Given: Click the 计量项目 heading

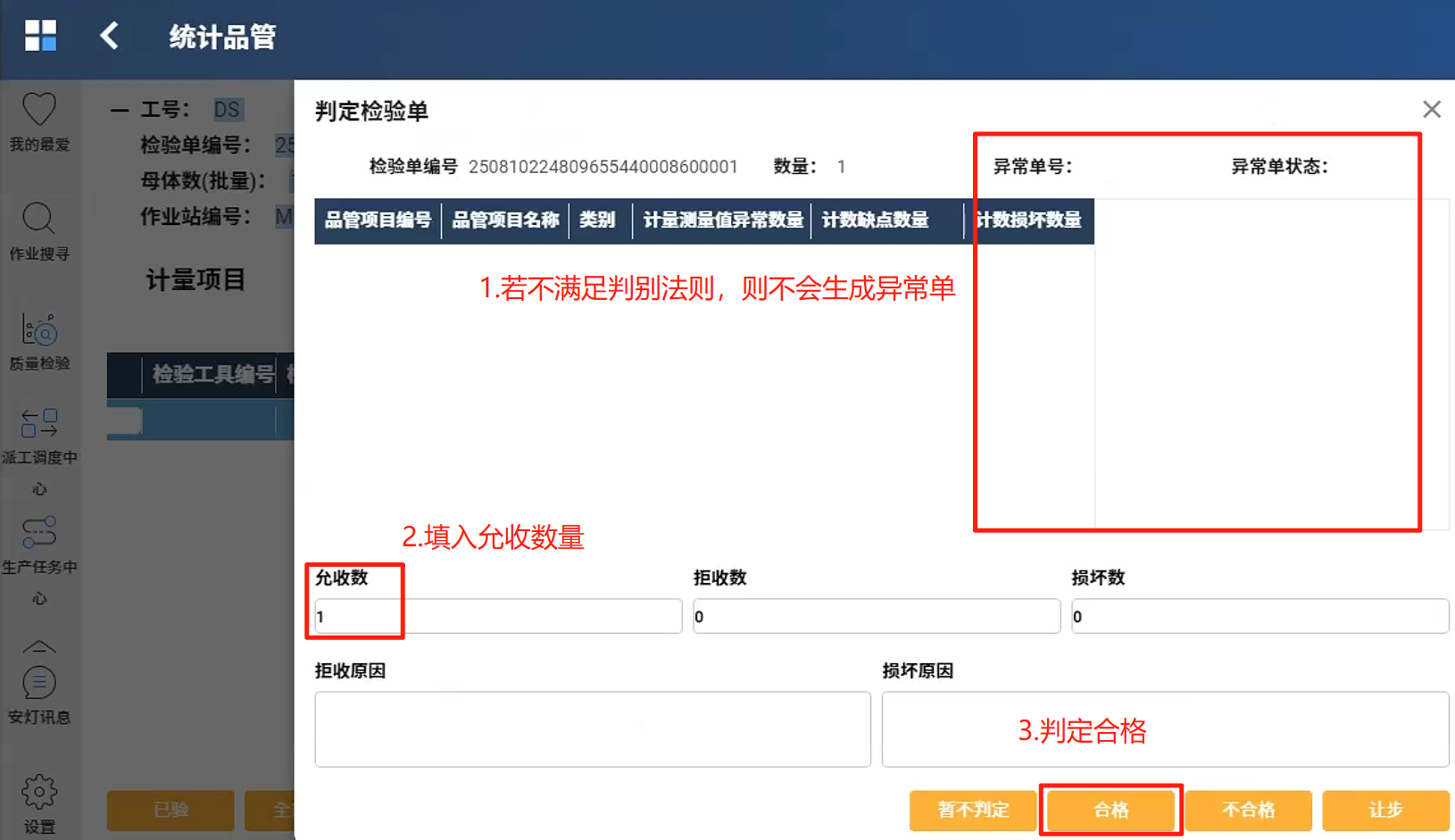Looking at the screenshot, I should tap(195, 280).
